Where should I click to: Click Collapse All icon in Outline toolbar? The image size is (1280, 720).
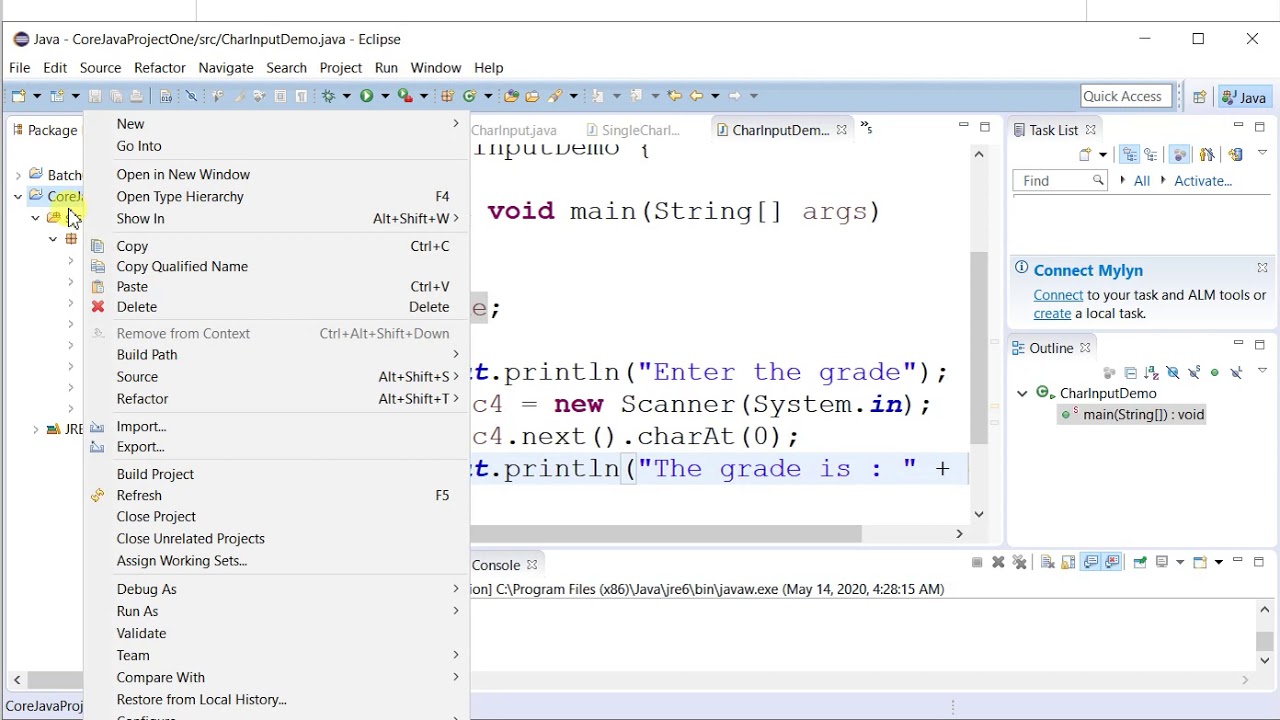pyautogui.click(x=1130, y=372)
